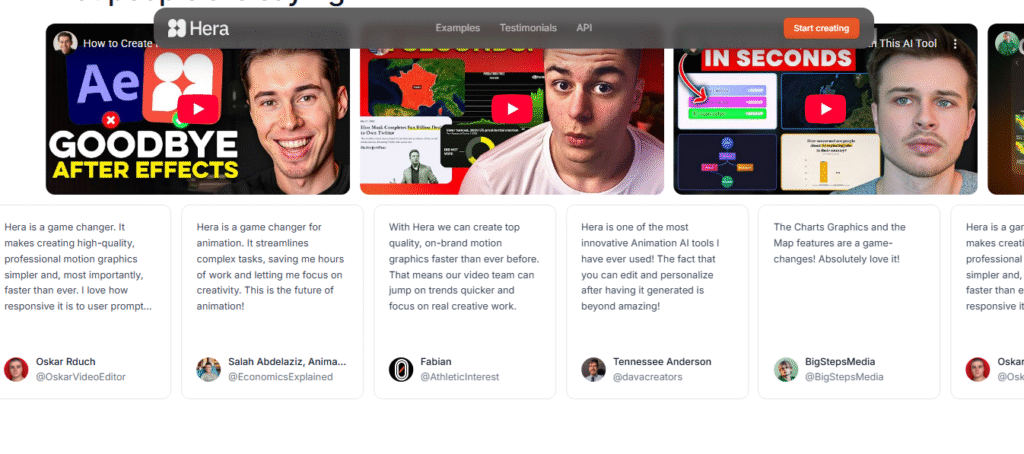1024x454 pixels.
Task: Click the orange Start creating button
Action: (x=820, y=28)
